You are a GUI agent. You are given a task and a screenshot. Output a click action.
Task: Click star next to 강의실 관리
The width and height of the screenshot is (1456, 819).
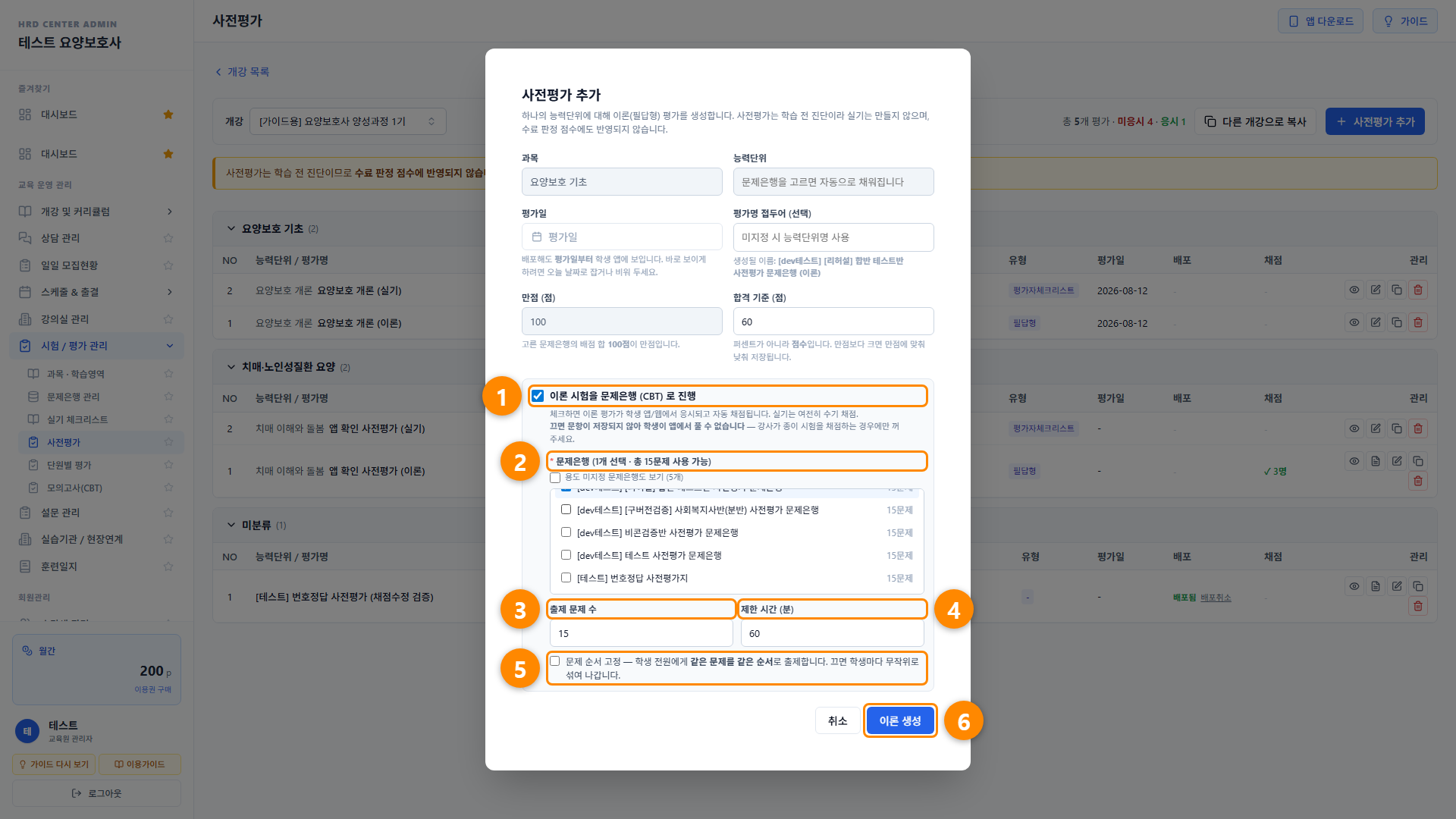click(x=168, y=319)
